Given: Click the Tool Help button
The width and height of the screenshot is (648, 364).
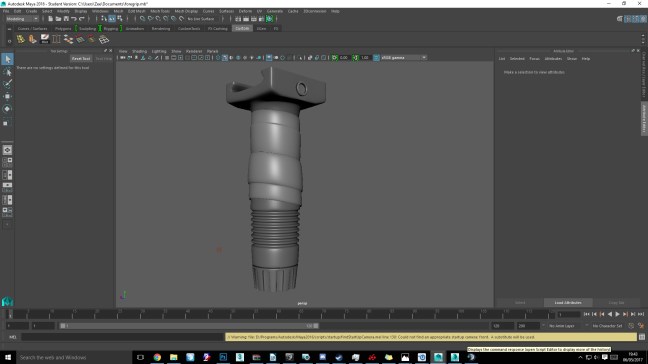Looking at the screenshot, I should click(x=103, y=59).
